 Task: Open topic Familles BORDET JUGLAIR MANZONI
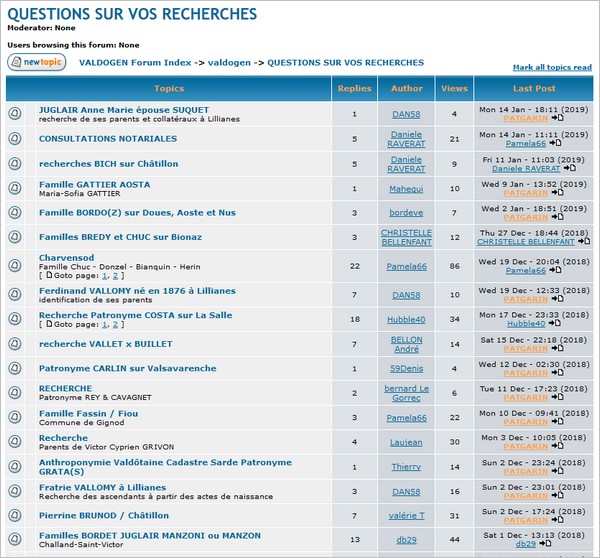point(150,536)
